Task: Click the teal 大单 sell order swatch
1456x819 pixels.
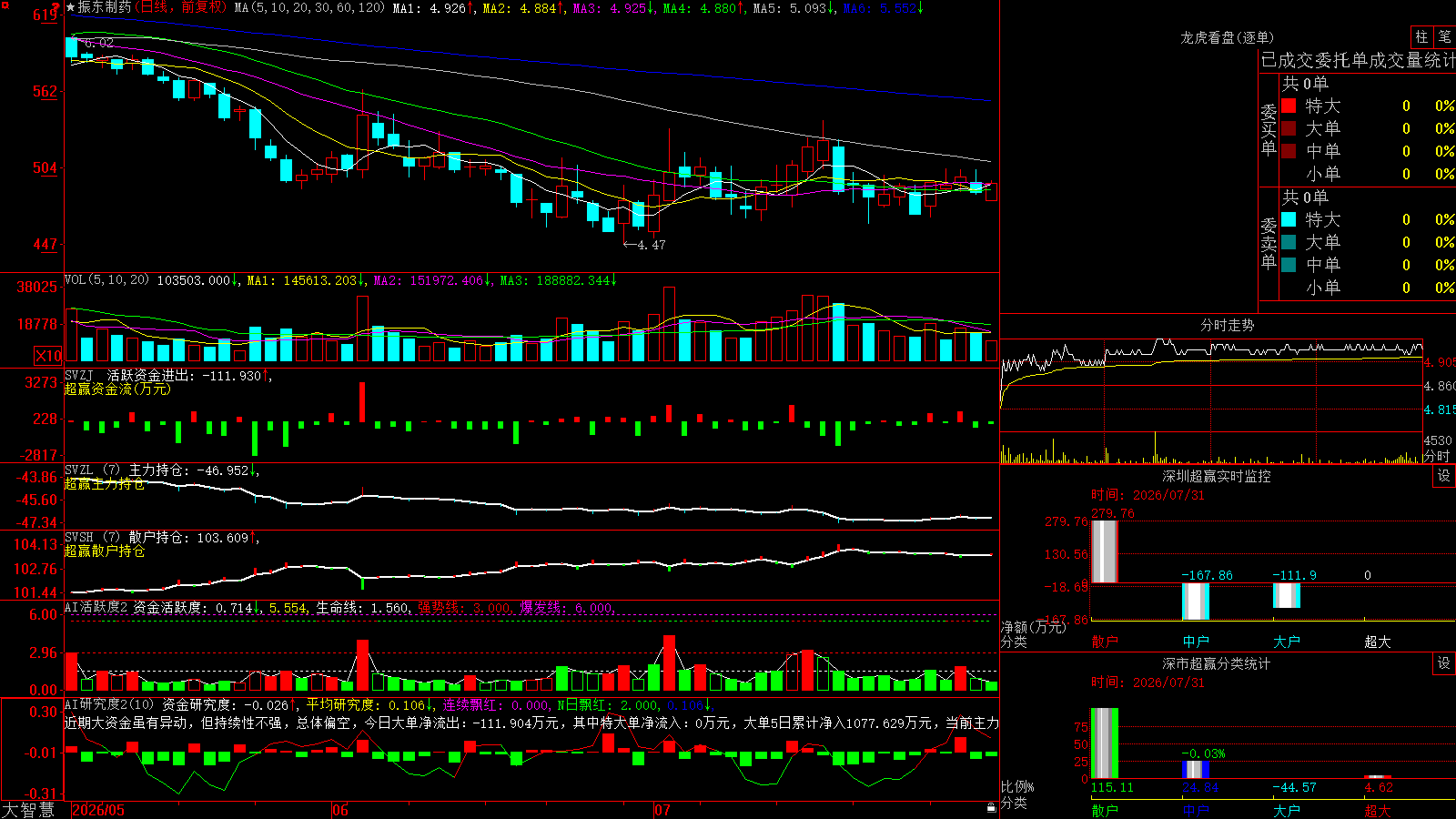Action: (1289, 242)
